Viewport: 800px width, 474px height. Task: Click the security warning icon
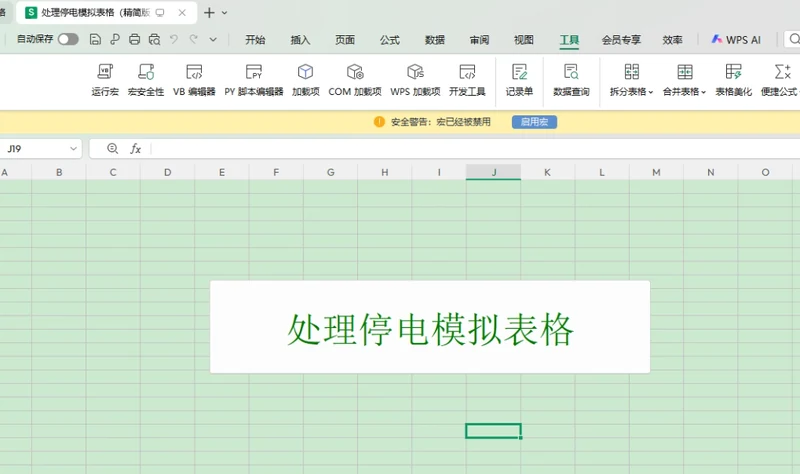[379, 122]
